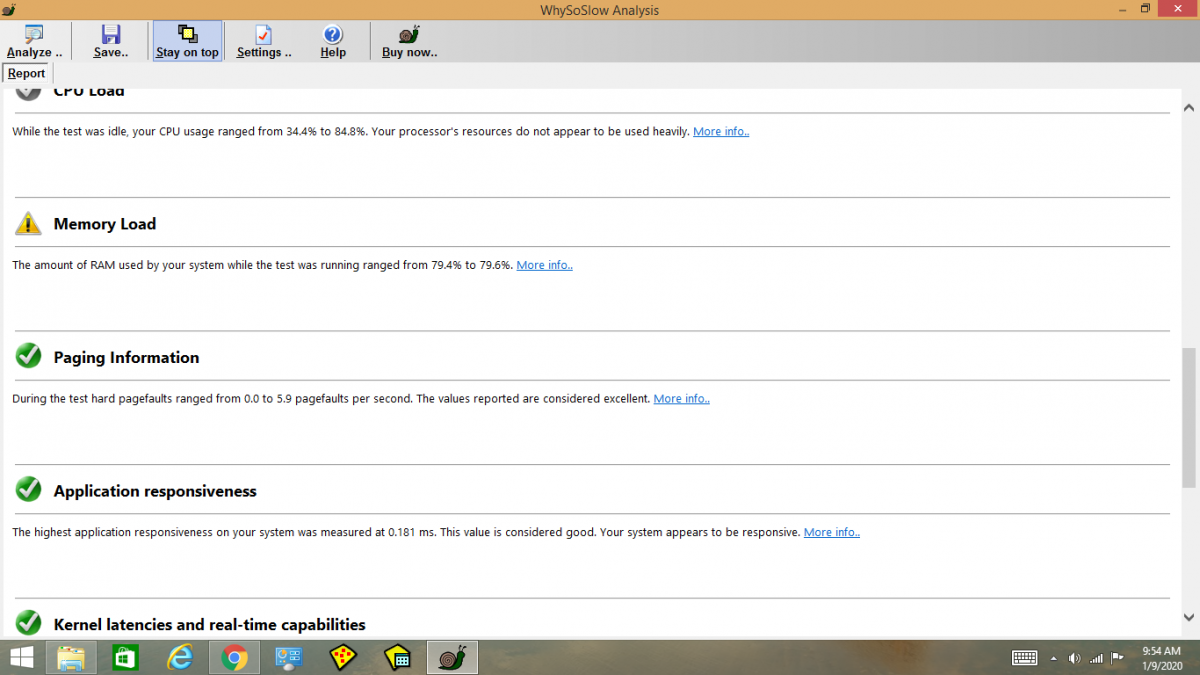Open the Settings dialog
The width and height of the screenshot is (1200, 675).
click(264, 42)
